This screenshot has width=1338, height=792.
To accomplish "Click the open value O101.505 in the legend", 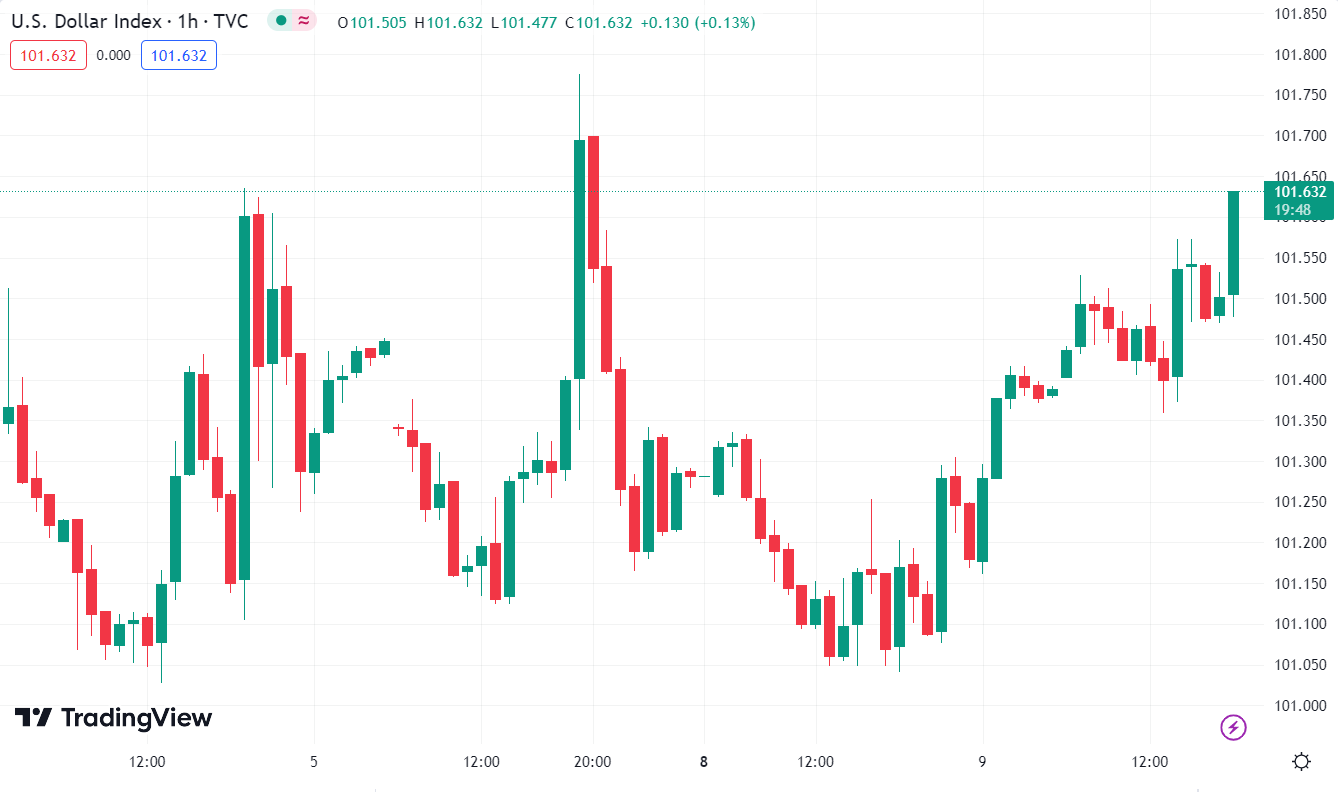I will pos(372,22).
